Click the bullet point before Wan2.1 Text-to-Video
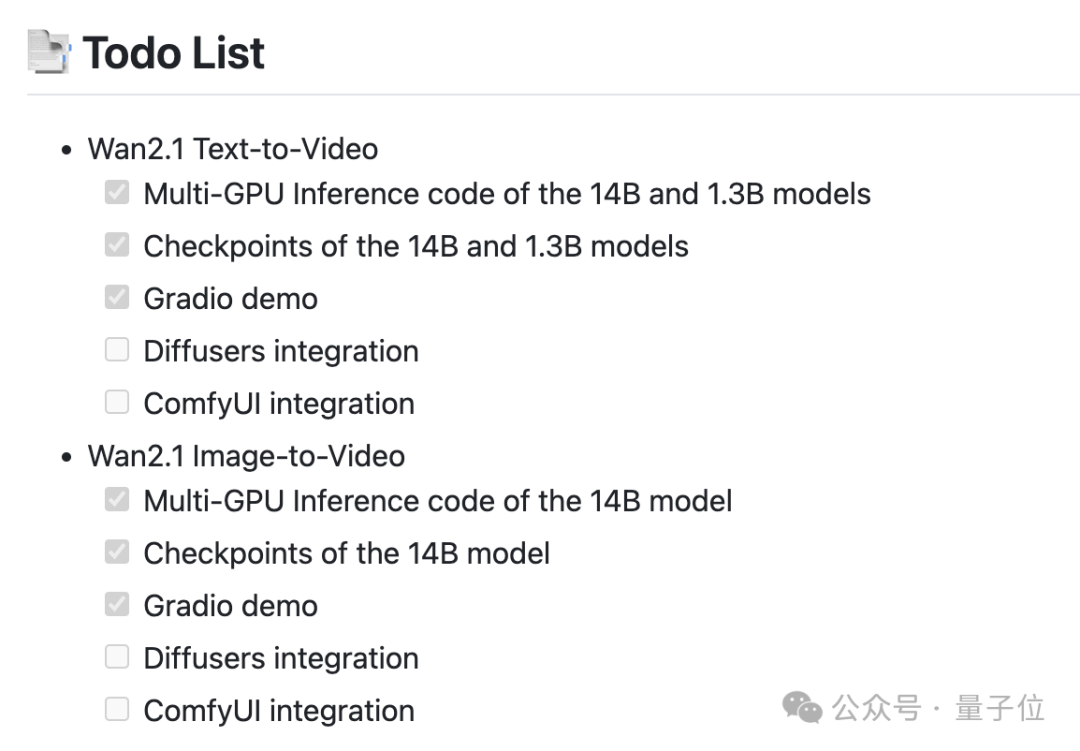 pyautogui.click(x=66, y=150)
